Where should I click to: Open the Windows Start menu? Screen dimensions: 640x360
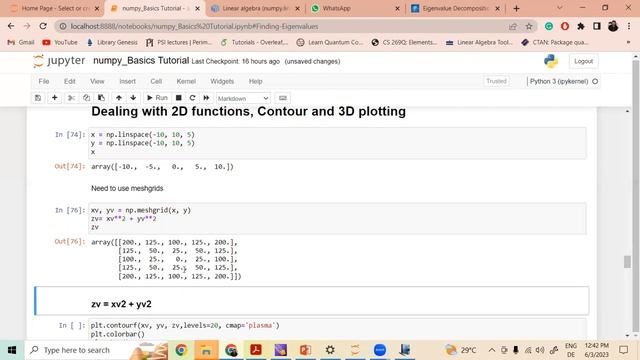12,350
